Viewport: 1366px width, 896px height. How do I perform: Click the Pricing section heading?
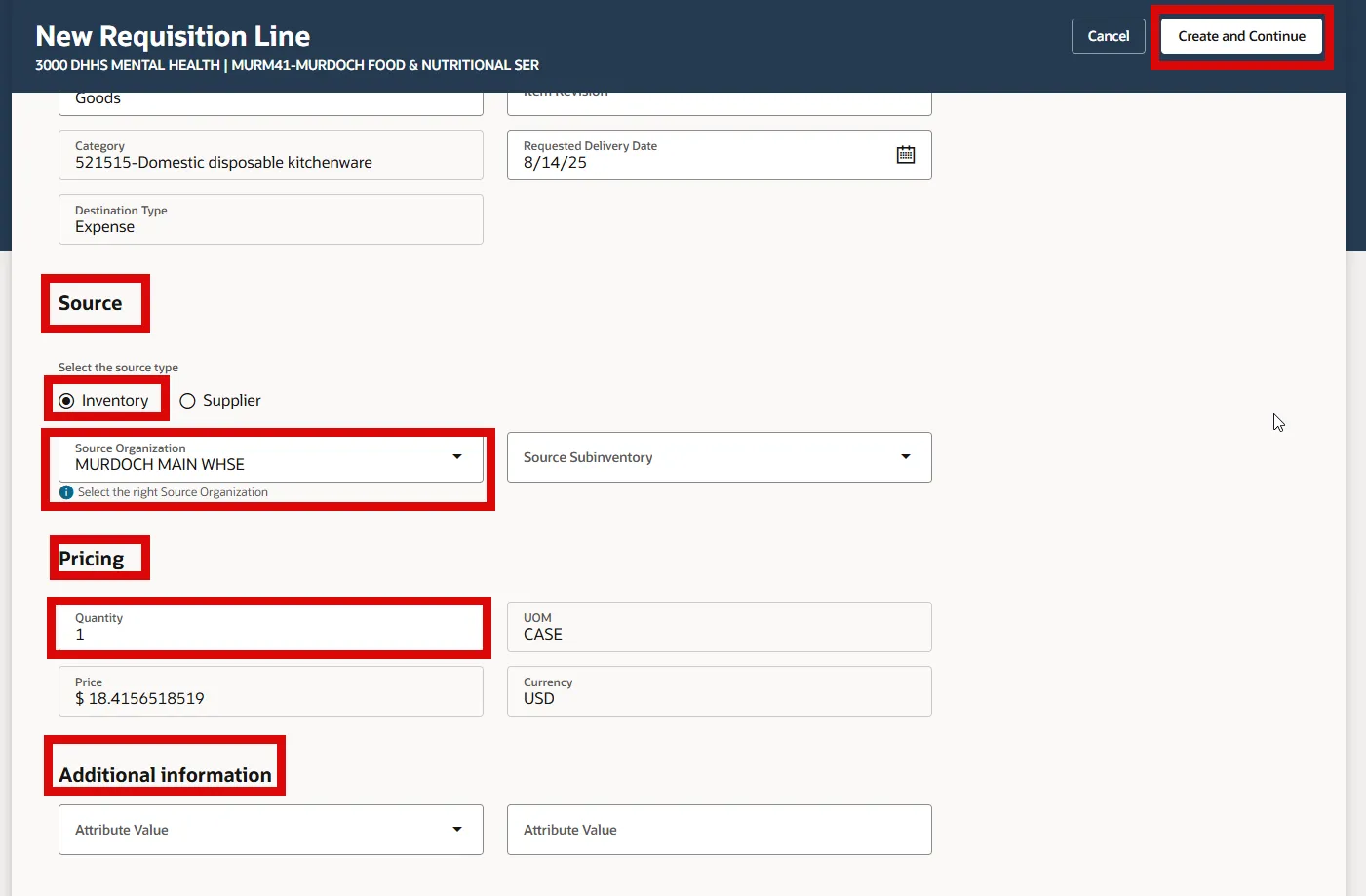click(x=92, y=559)
